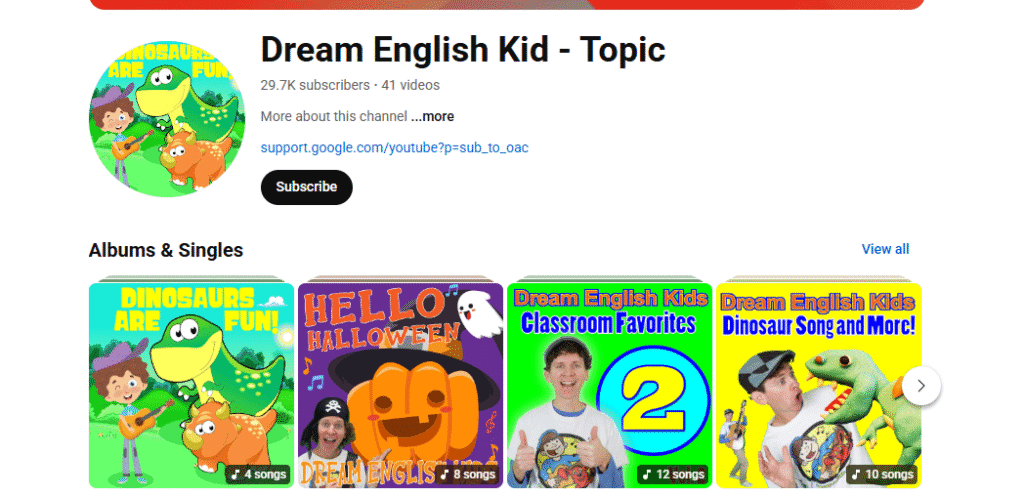Click the 29.7K subscribers text
This screenshot has height=496, width=1024.
pos(315,85)
